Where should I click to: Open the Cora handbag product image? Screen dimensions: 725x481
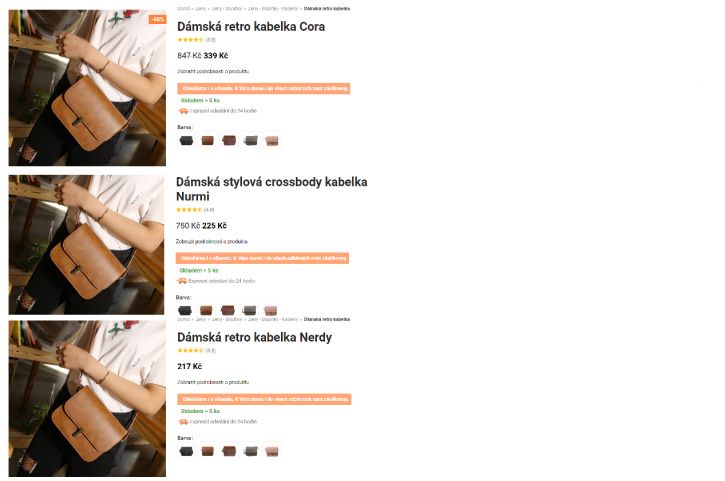point(87,88)
